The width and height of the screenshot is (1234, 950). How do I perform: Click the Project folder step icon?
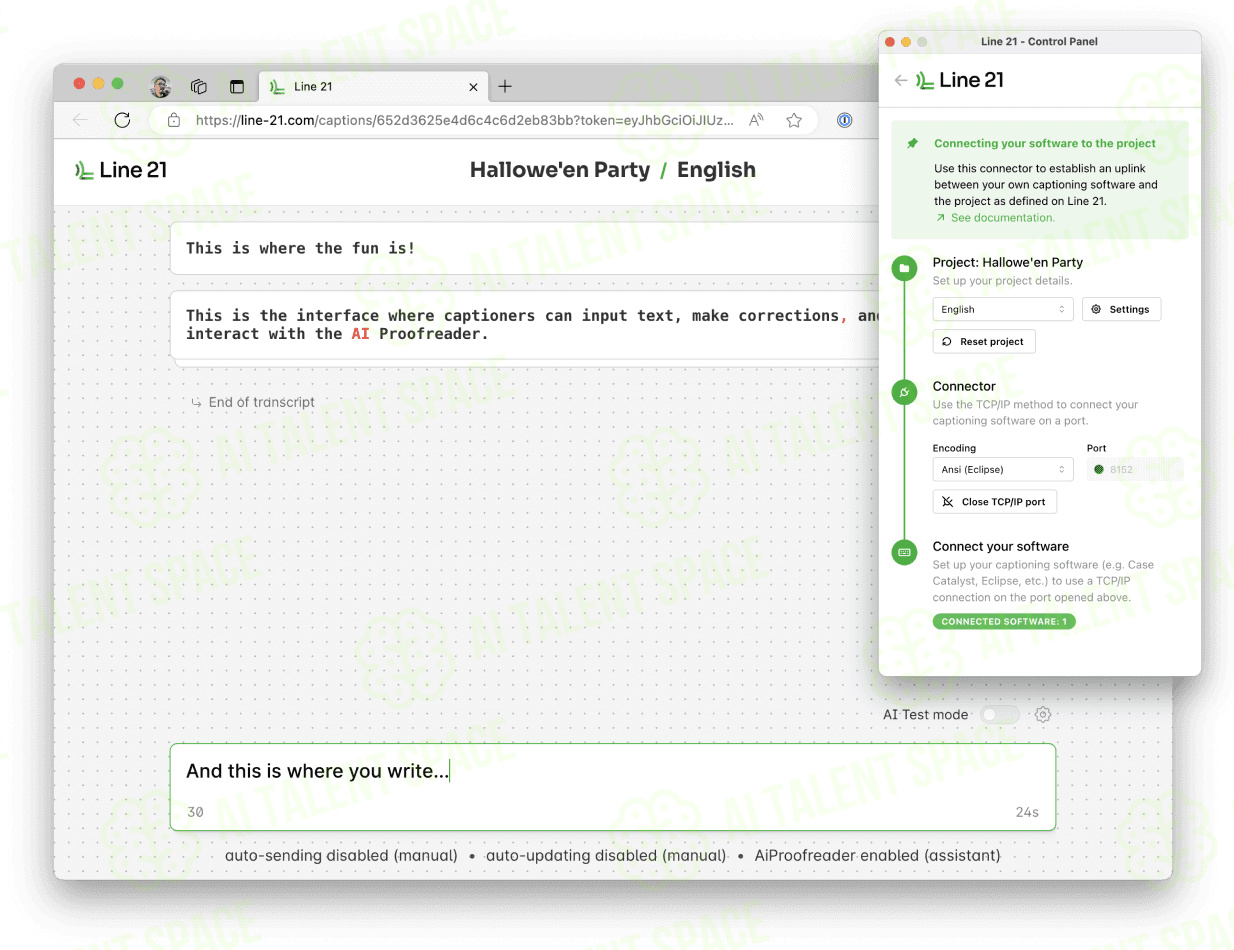(904, 269)
